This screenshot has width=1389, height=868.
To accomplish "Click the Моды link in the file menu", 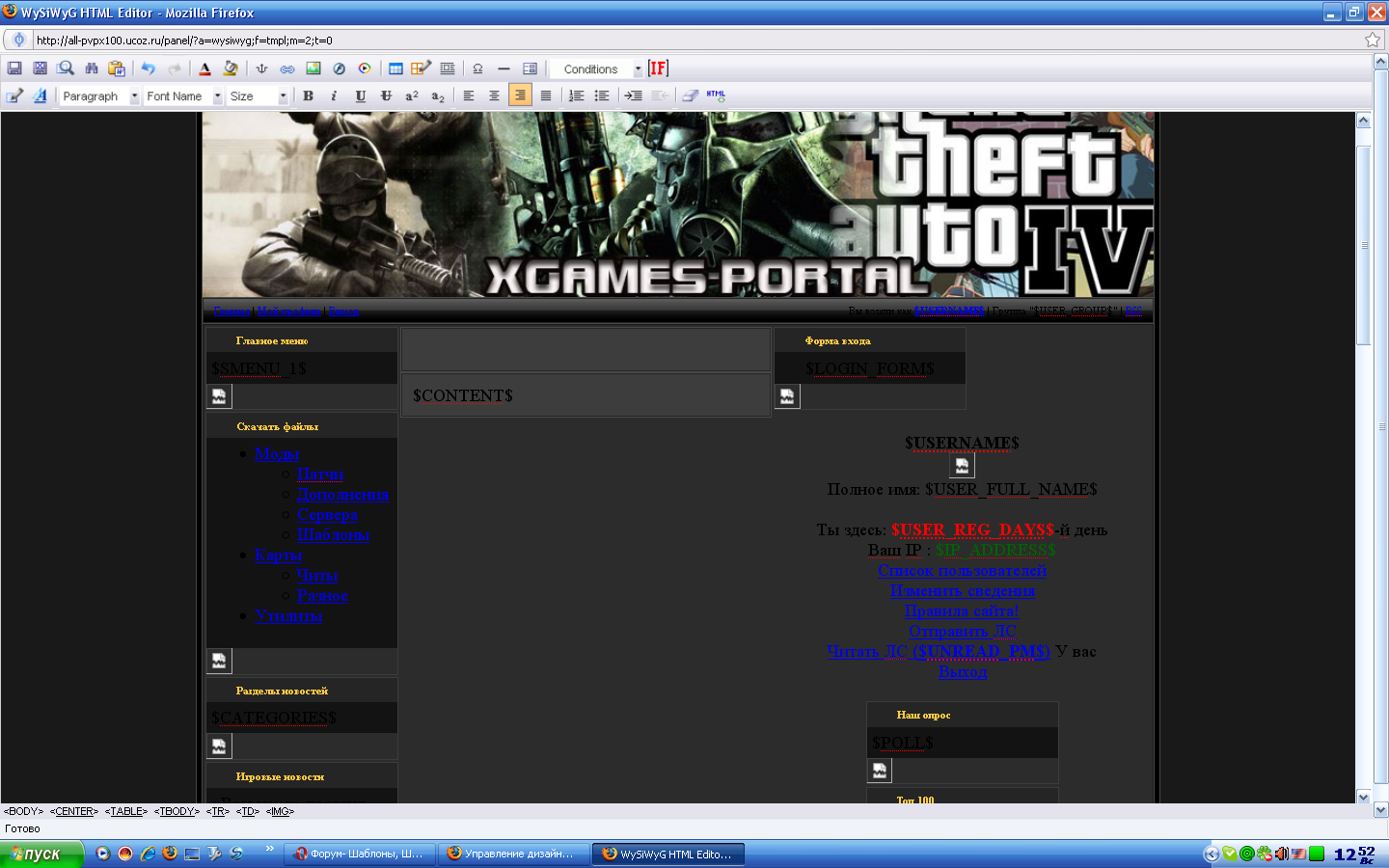I will 277,453.
